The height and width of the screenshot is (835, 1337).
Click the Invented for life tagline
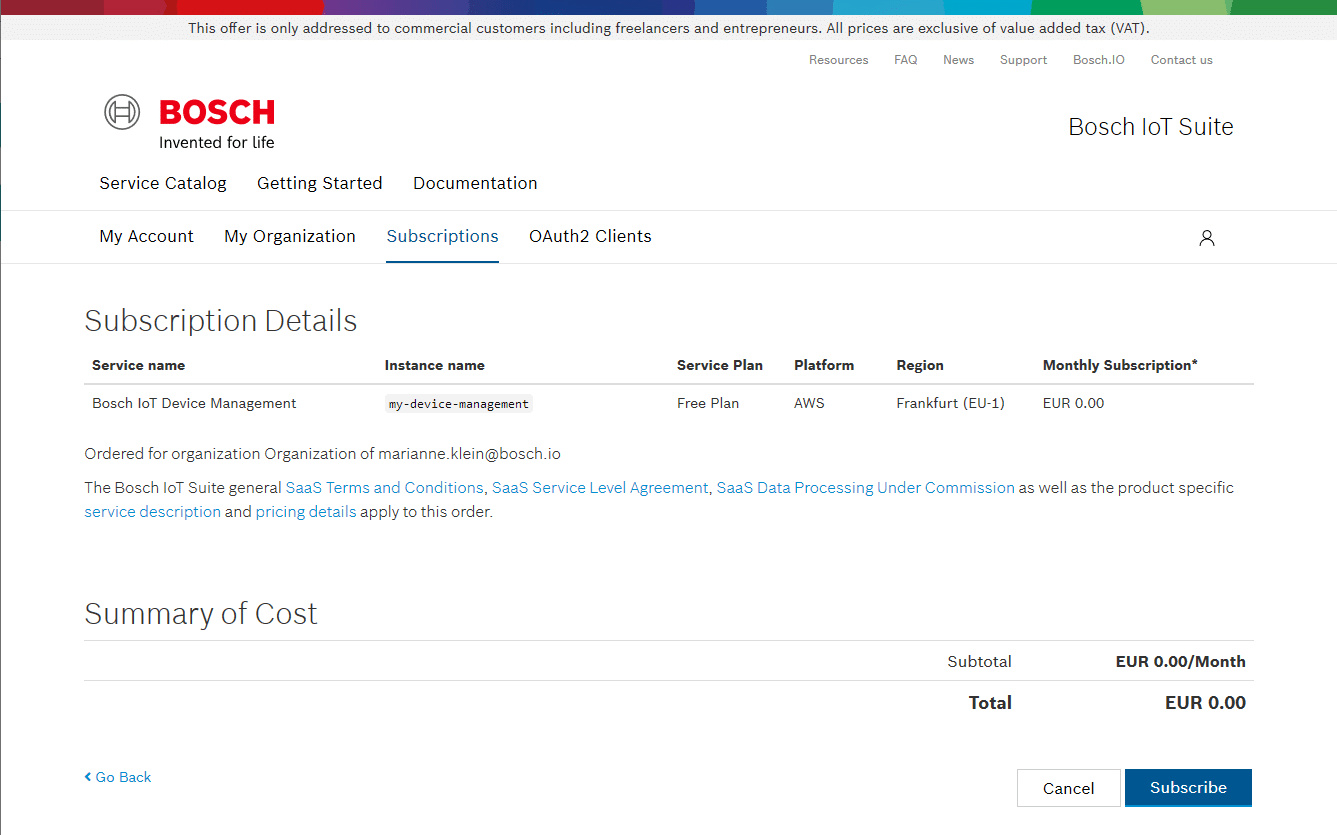click(x=216, y=142)
